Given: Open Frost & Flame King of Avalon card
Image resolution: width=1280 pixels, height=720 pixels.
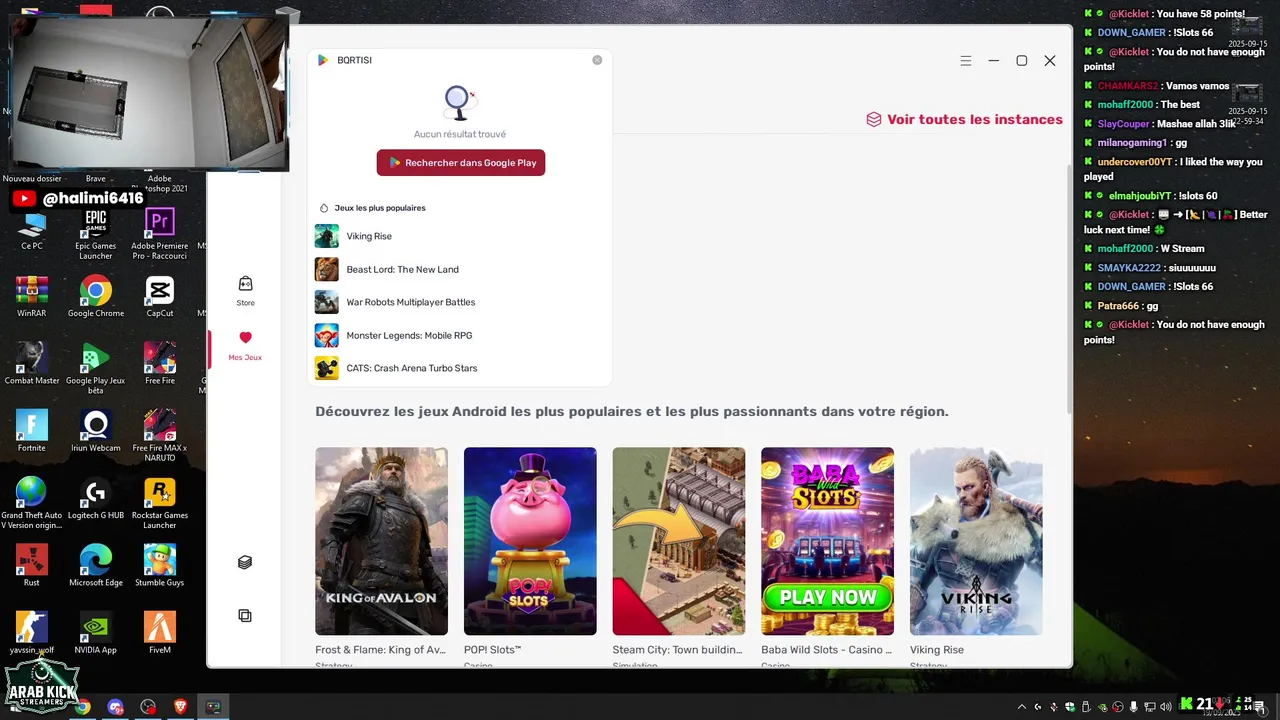Looking at the screenshot, I should pos(381,541).
